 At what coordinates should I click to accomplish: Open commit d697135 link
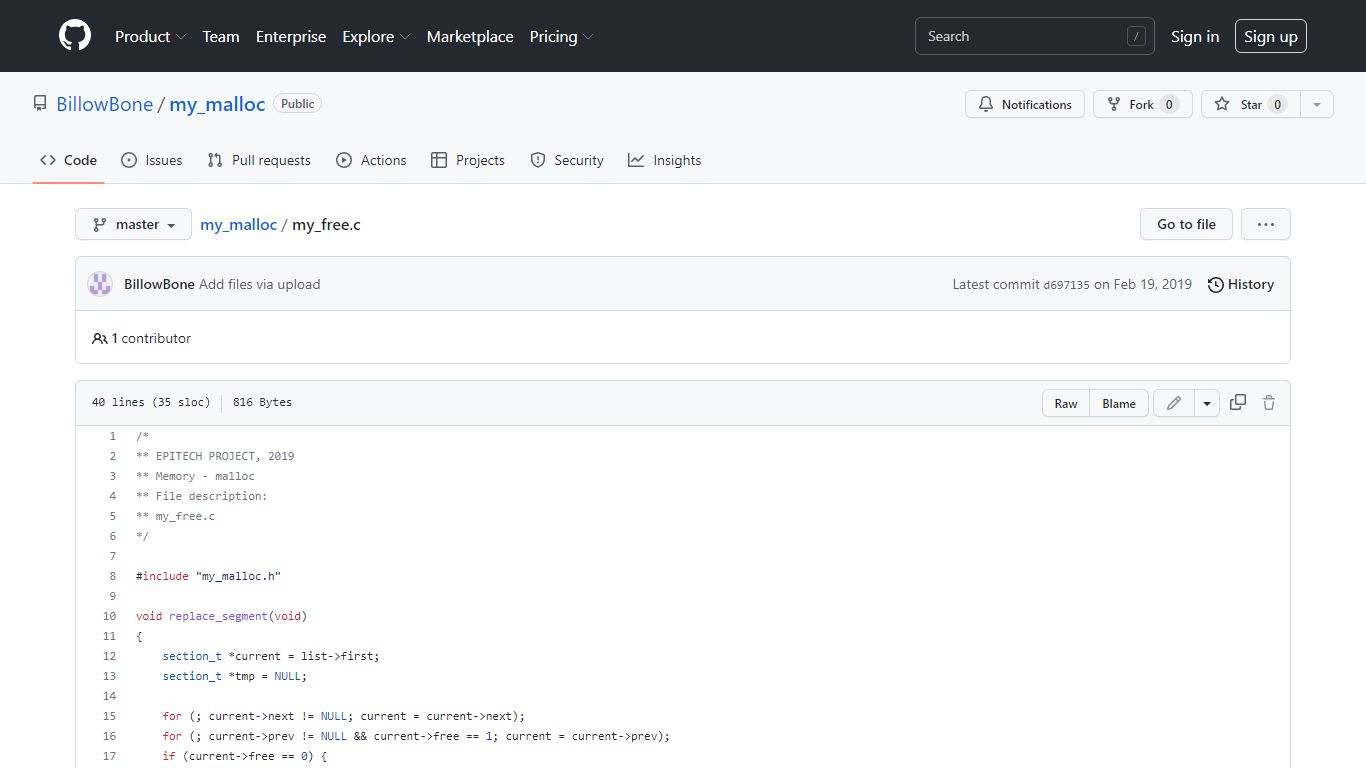pyautogui.click(x=1066, y=285)
